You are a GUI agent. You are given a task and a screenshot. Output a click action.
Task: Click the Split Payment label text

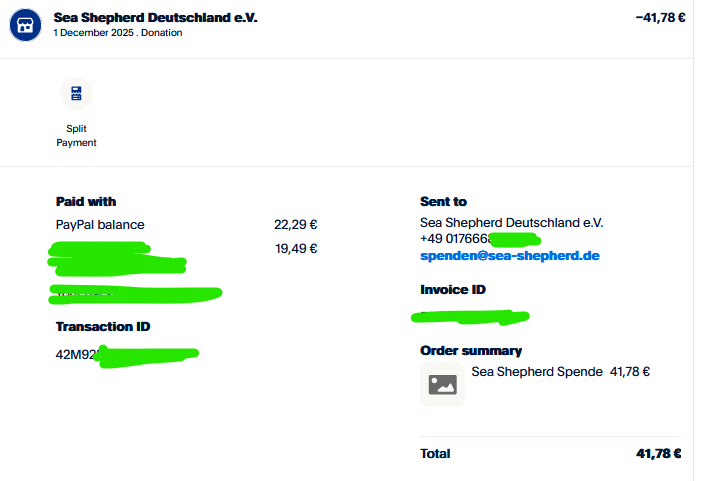(x=76, y=136)
